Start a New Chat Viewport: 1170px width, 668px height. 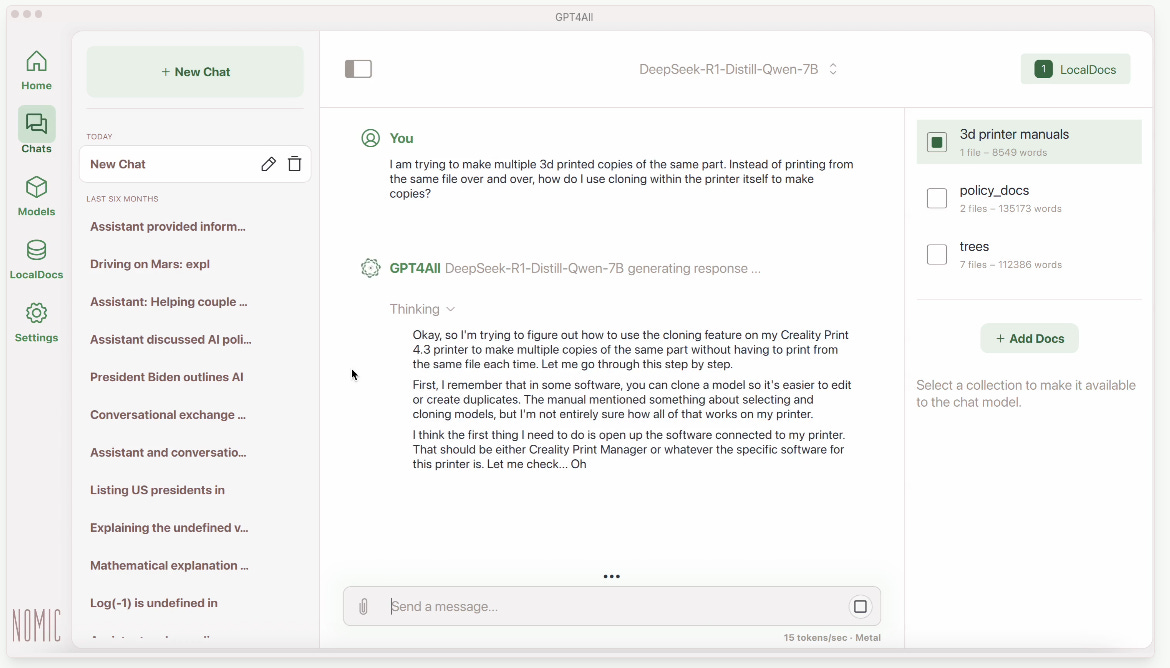click(195, 72)
